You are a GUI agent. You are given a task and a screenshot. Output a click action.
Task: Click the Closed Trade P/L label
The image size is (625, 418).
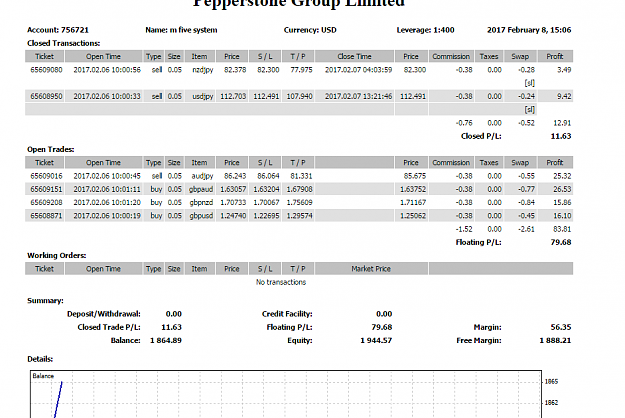[x=109, y=327]
